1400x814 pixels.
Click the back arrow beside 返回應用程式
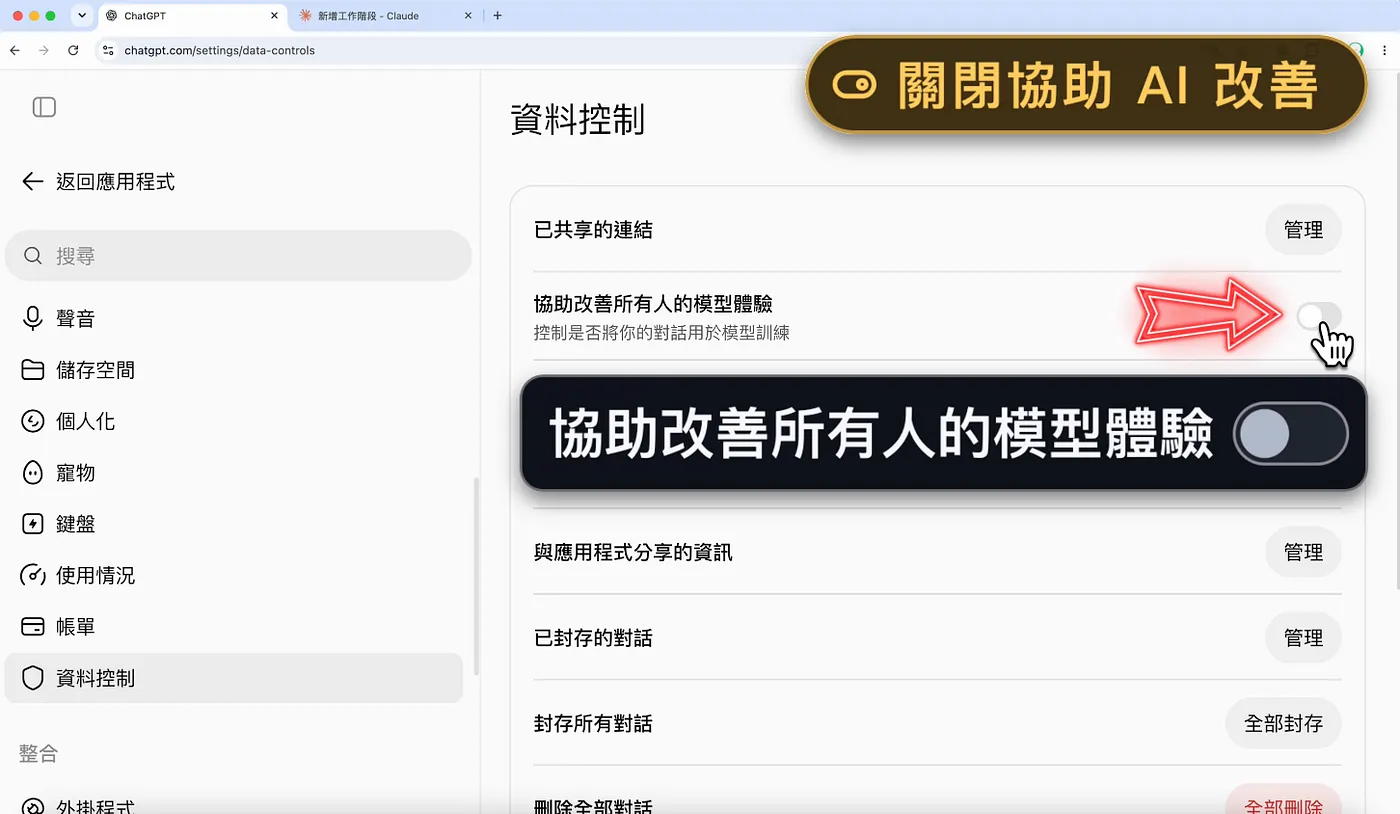[33, 181]
